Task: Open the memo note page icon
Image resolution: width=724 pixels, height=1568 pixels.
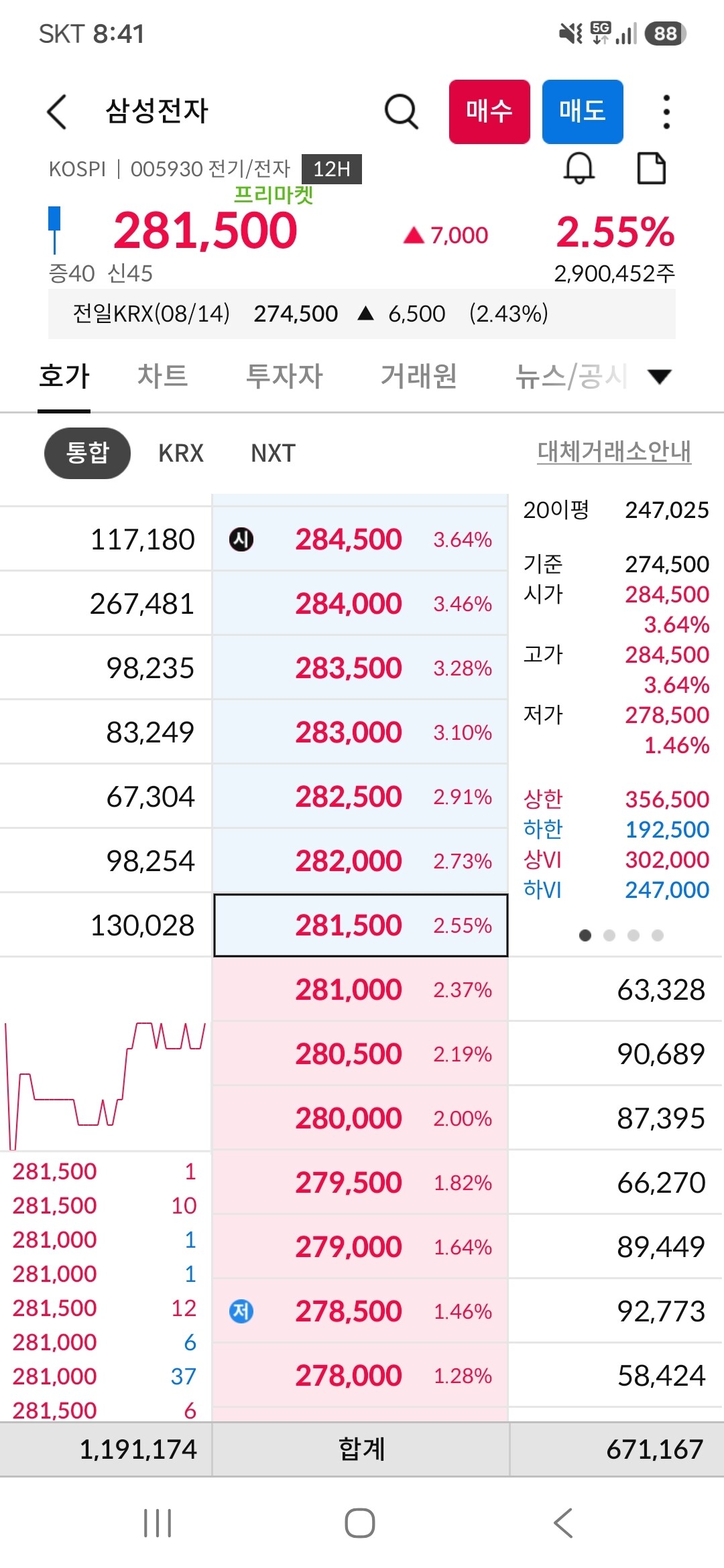Action: 651,168
